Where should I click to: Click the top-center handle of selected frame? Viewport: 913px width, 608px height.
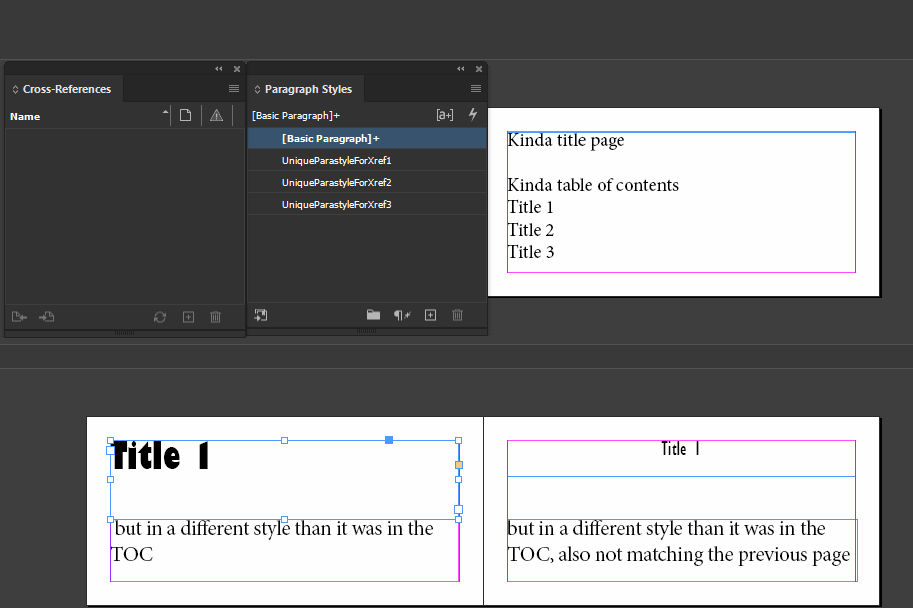point(284,441)
